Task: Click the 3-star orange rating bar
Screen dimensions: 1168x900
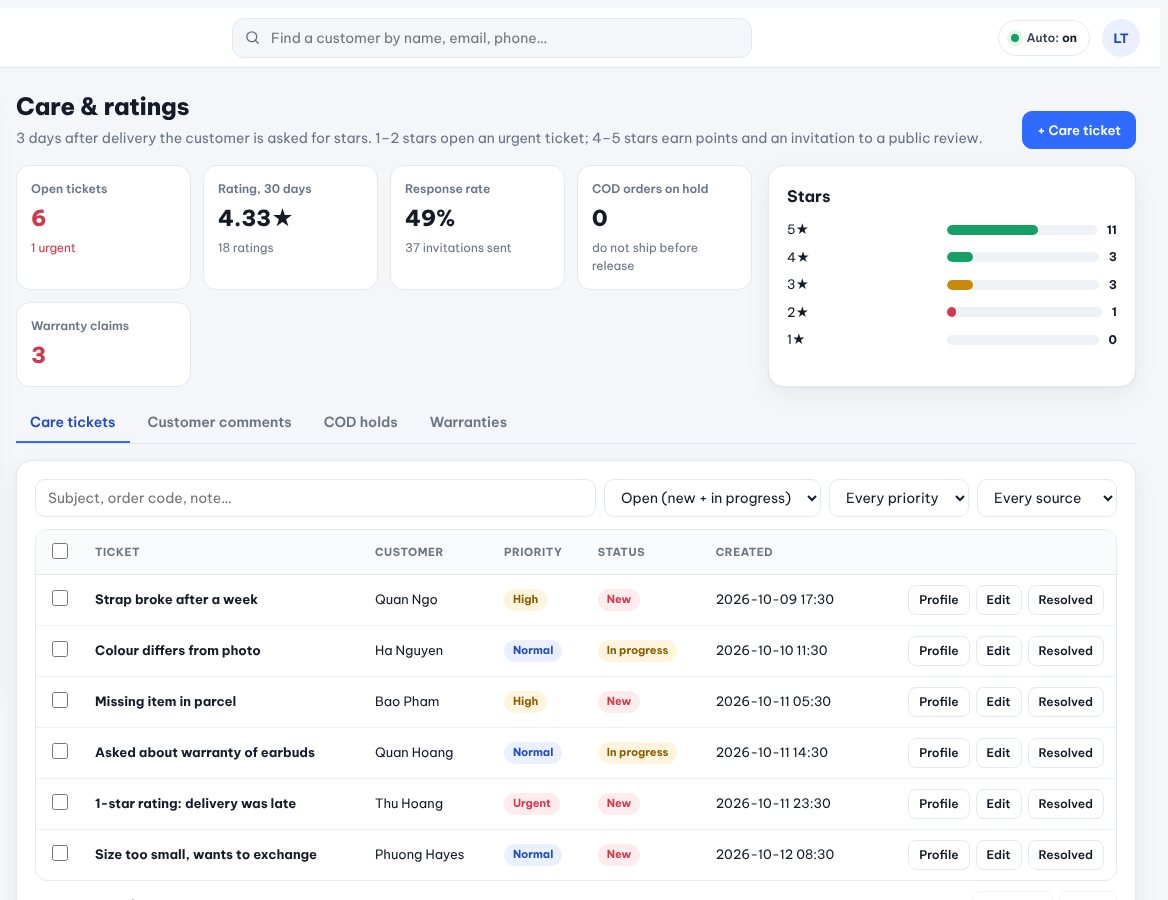Action: [959, 285]
